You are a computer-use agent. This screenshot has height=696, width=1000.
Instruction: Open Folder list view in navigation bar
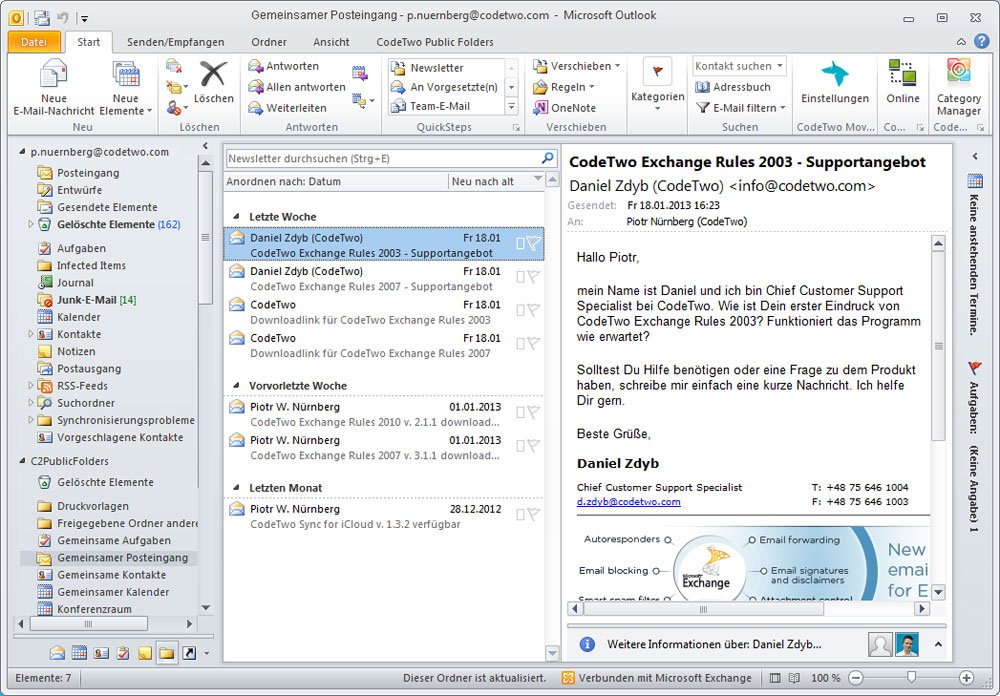pos(167,653)
